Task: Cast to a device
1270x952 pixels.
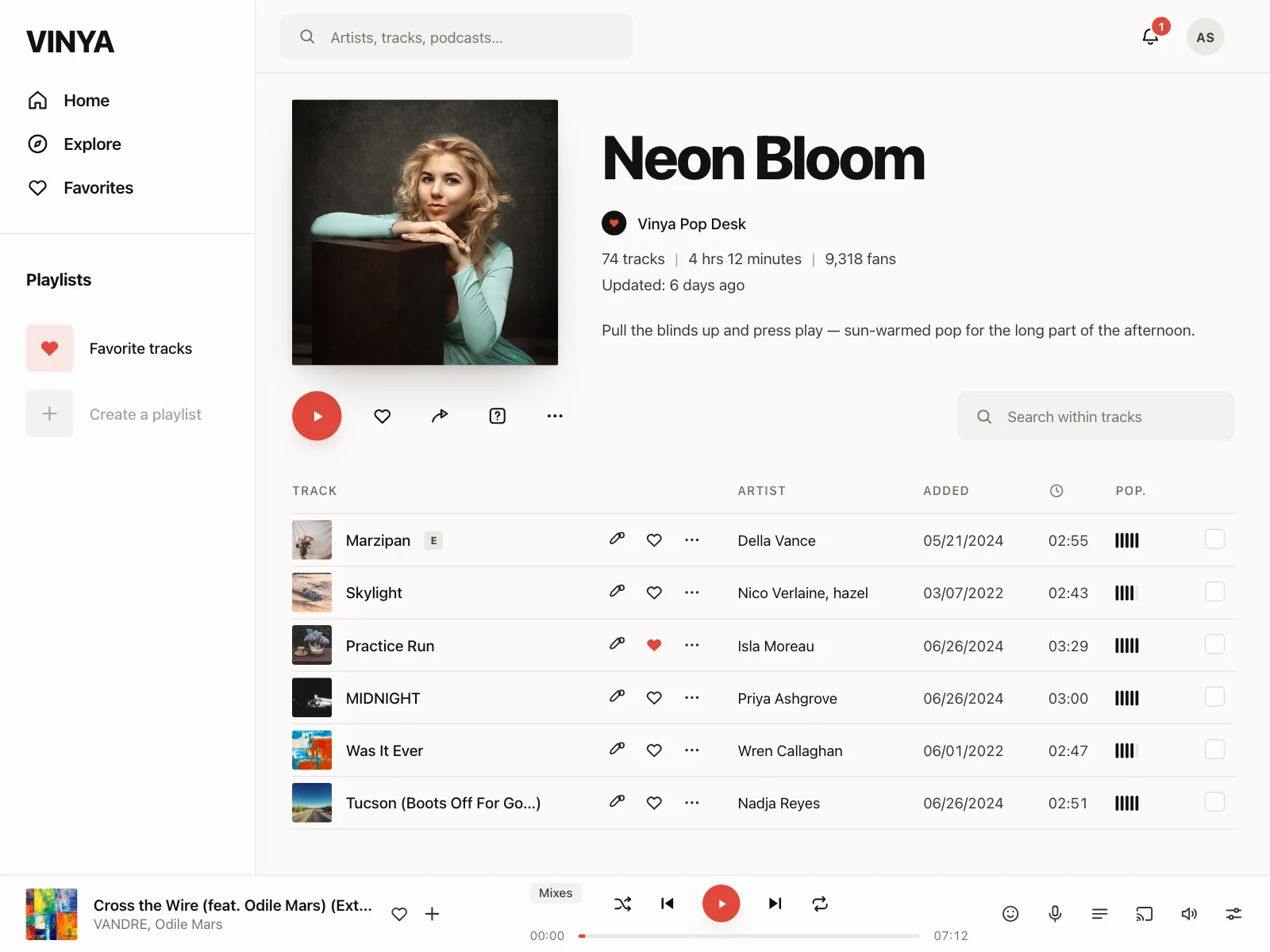Action: pyautogui.click(x=1144, y=914)
